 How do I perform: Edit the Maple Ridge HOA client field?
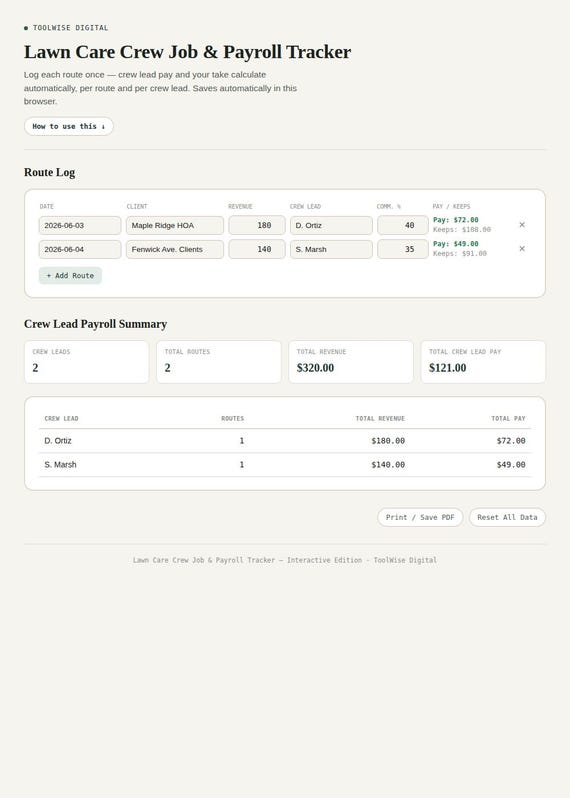click(175, 225)
